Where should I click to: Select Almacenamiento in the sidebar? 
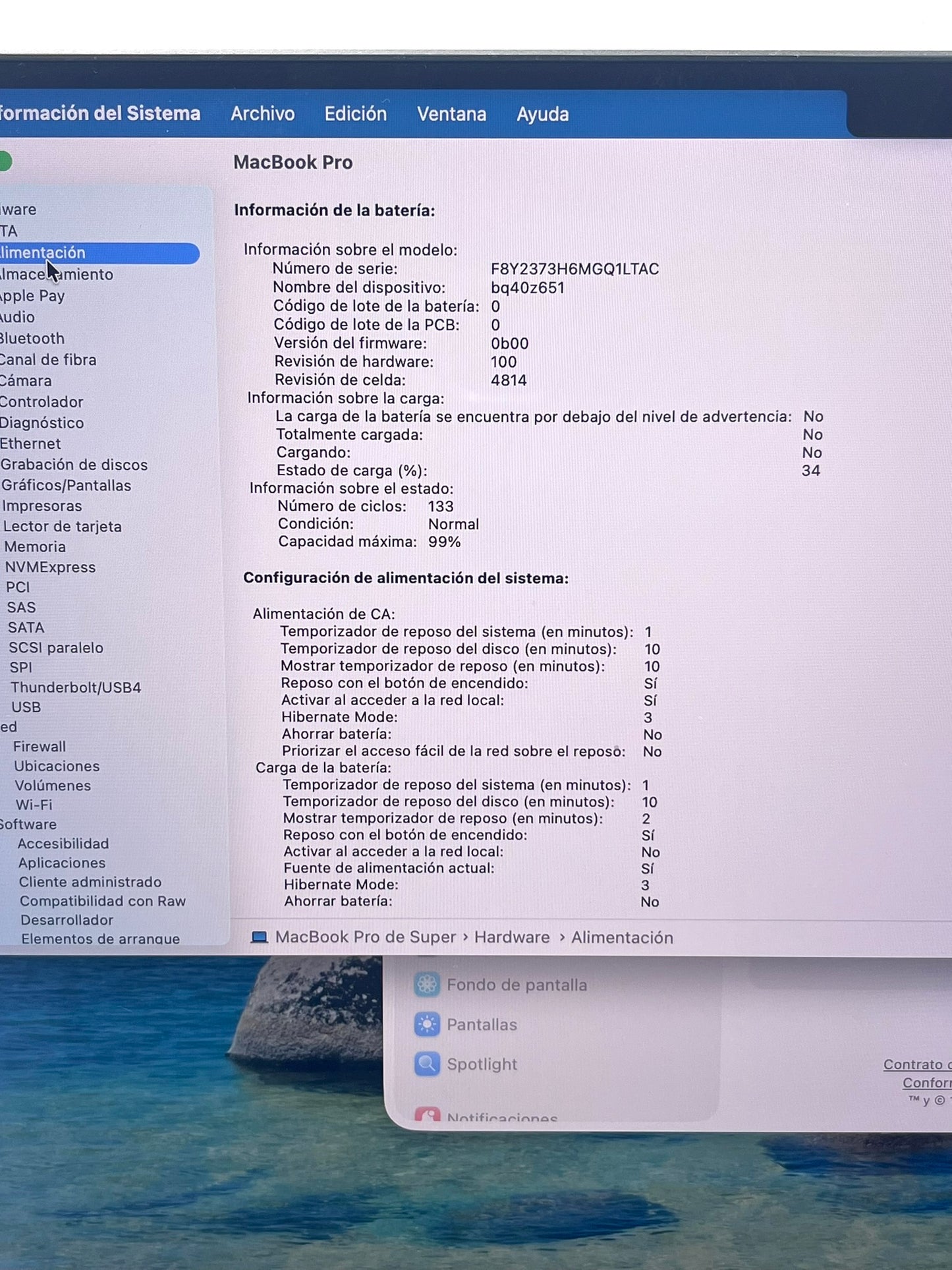coord(57,274)
